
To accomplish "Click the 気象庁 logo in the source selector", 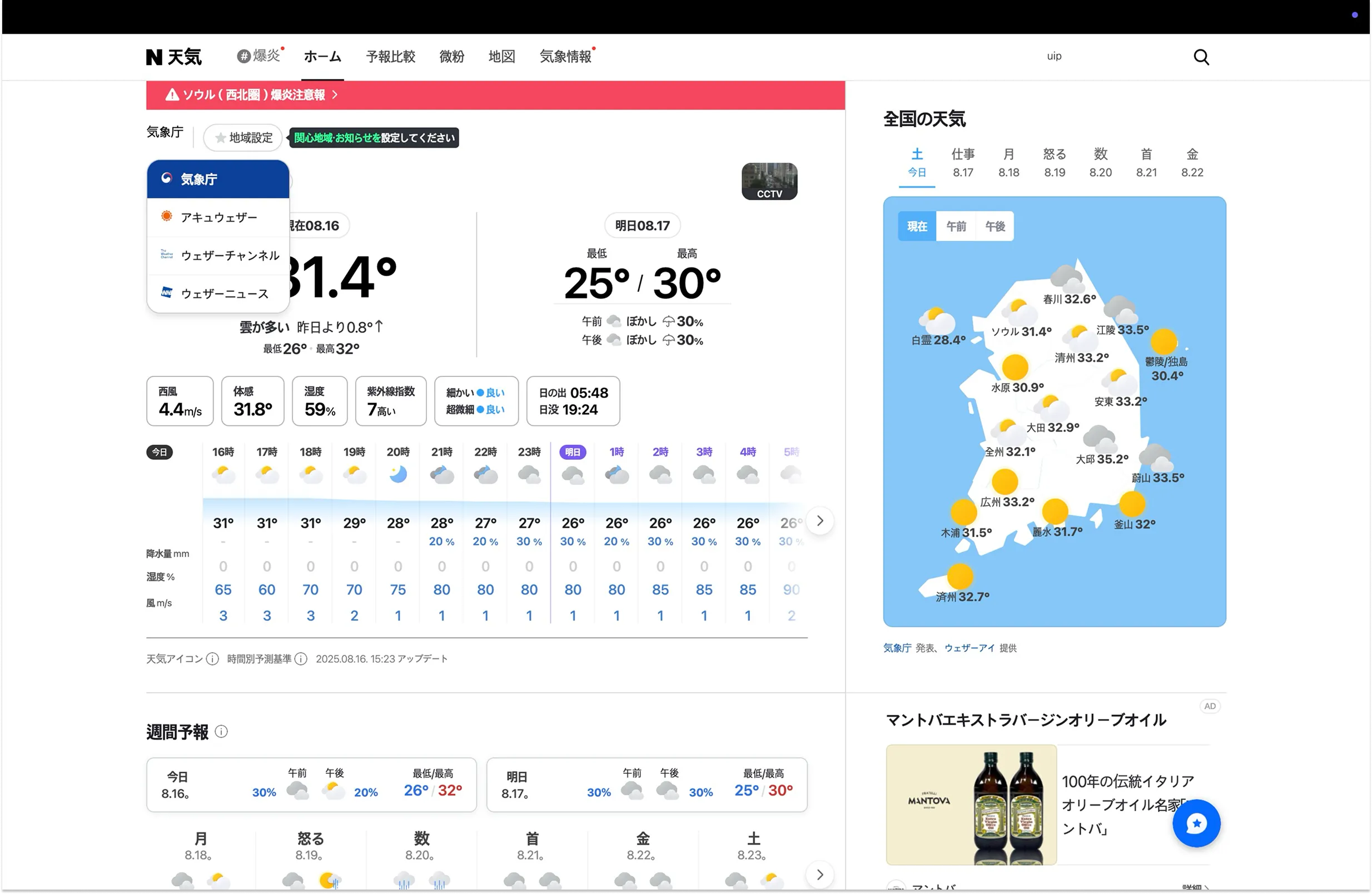I will (x=167, y=178).
